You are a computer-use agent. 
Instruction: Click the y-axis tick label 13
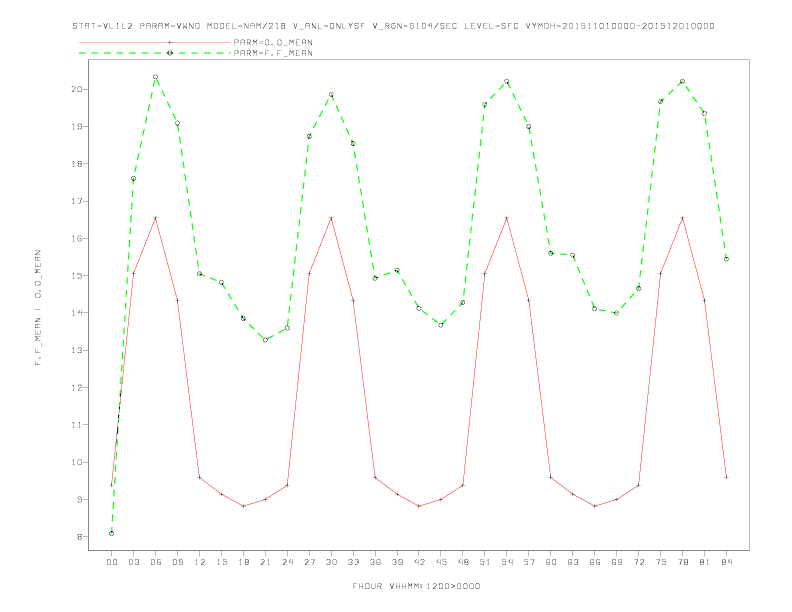click(x=76, y=350)
